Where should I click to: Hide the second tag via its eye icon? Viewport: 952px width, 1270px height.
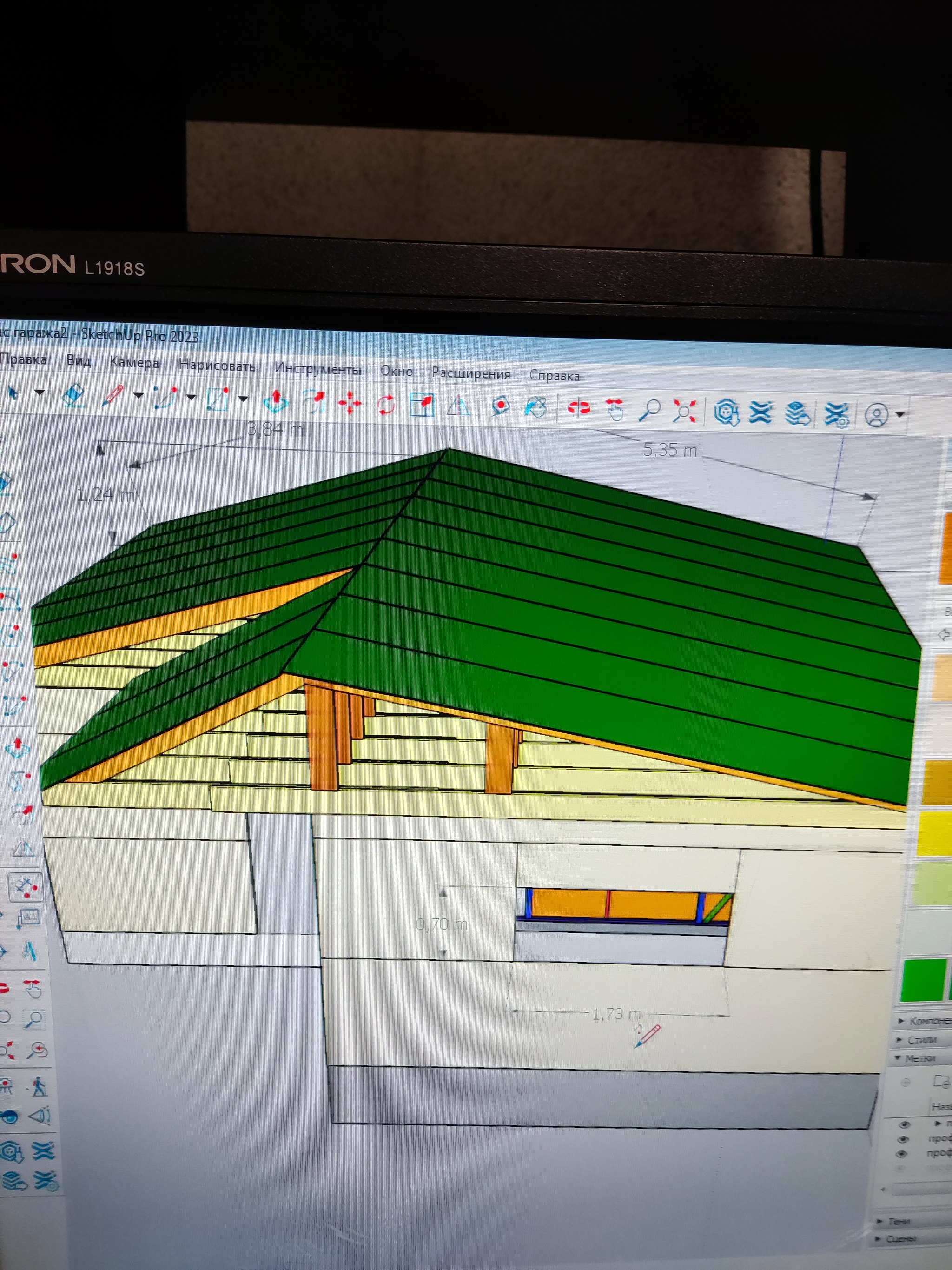tap(904, 1139)
